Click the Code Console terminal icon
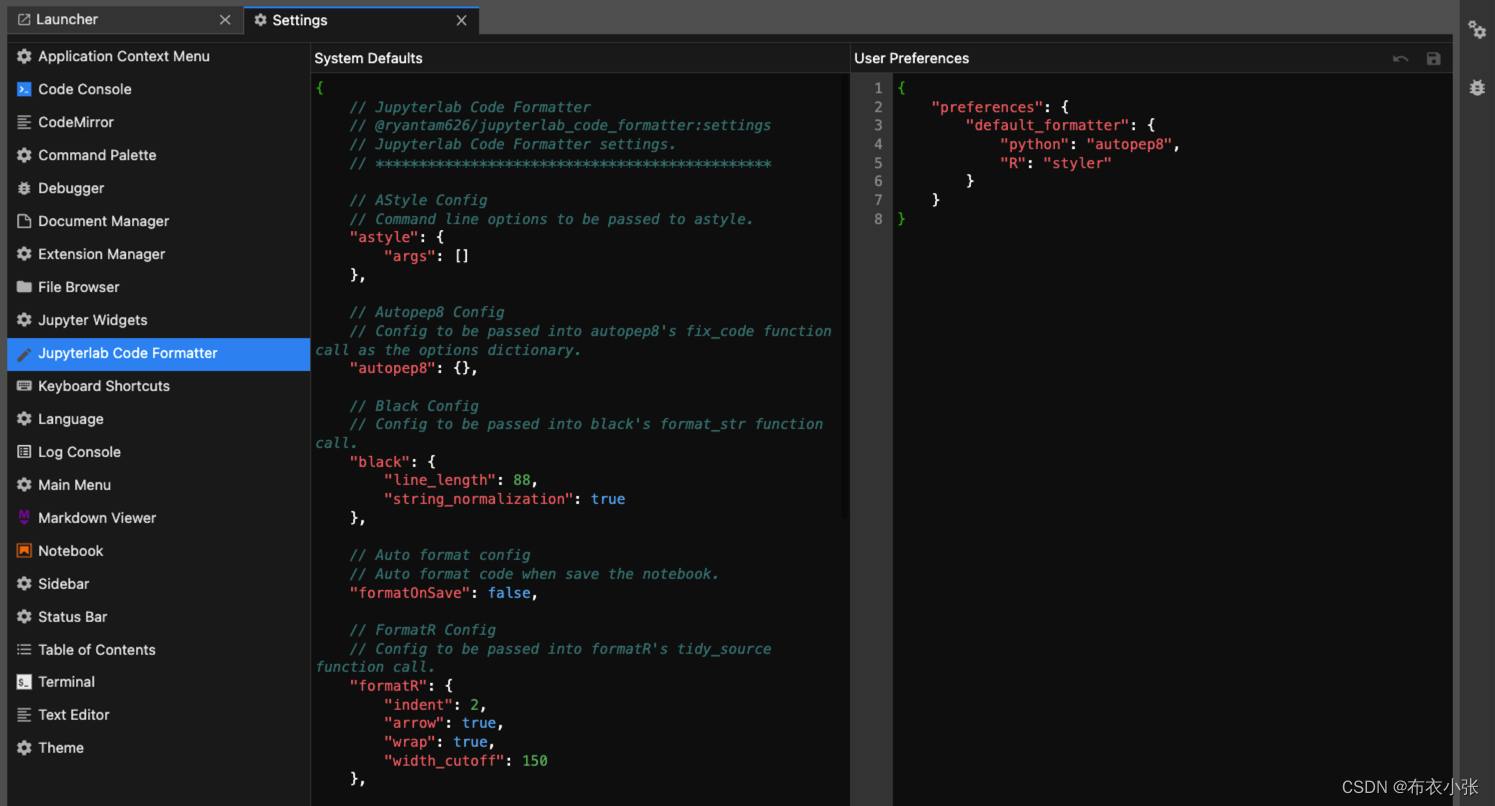The height and width of the screenshot is (806, 1495). tap(24, 90)
